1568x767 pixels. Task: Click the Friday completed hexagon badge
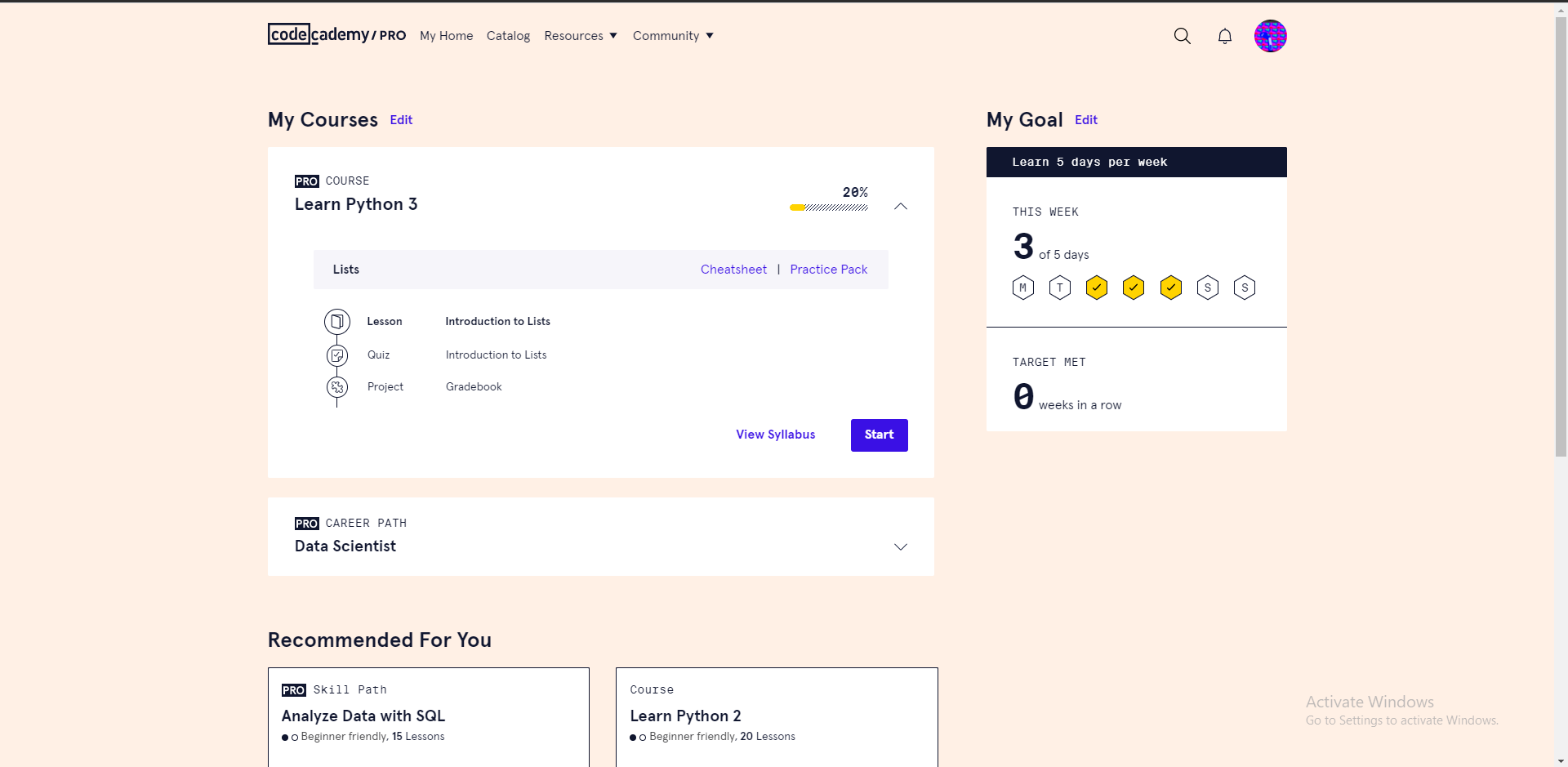1171,288
